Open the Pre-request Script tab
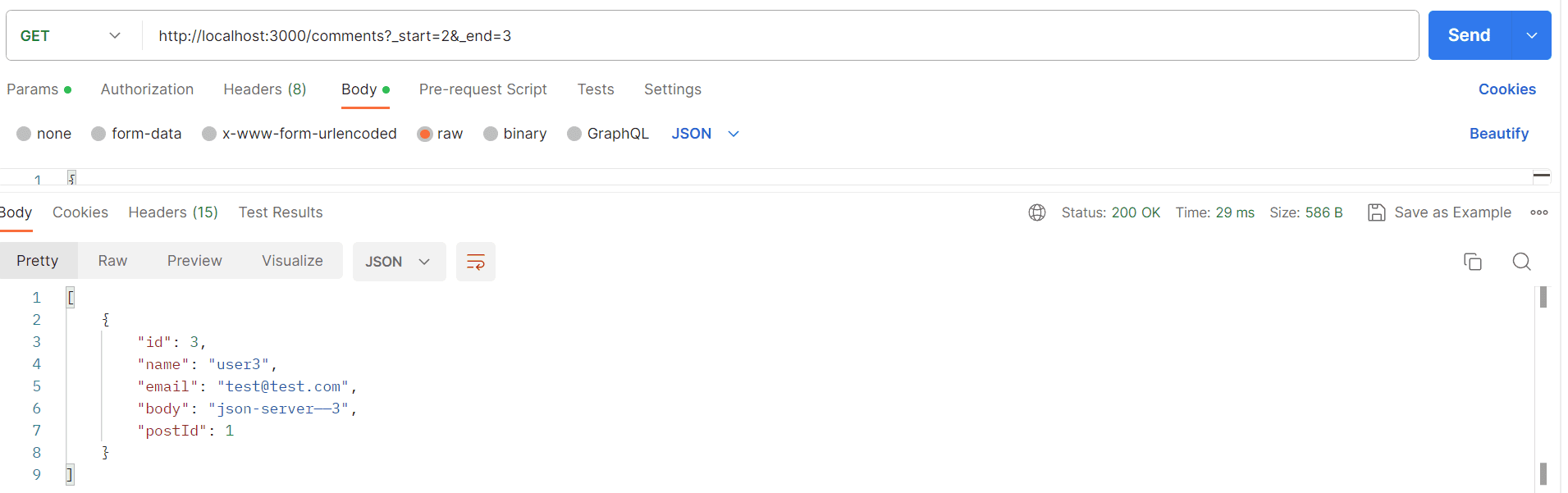Screen dimensions: 1568x493 pos(482,89)
